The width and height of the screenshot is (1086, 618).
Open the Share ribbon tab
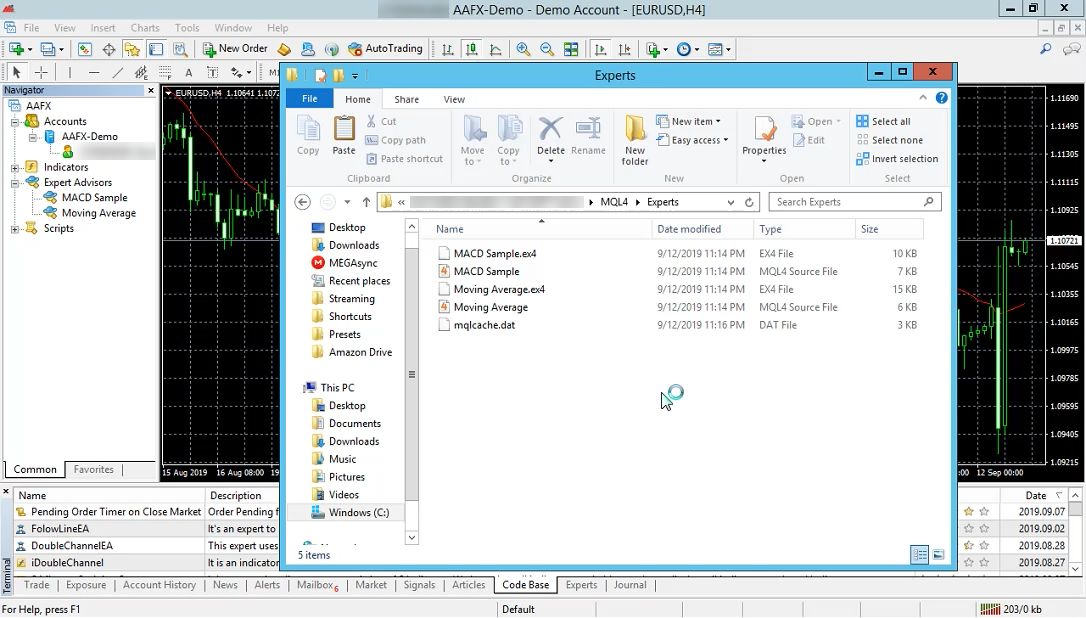pyautogui.click(x=406, y=99)
